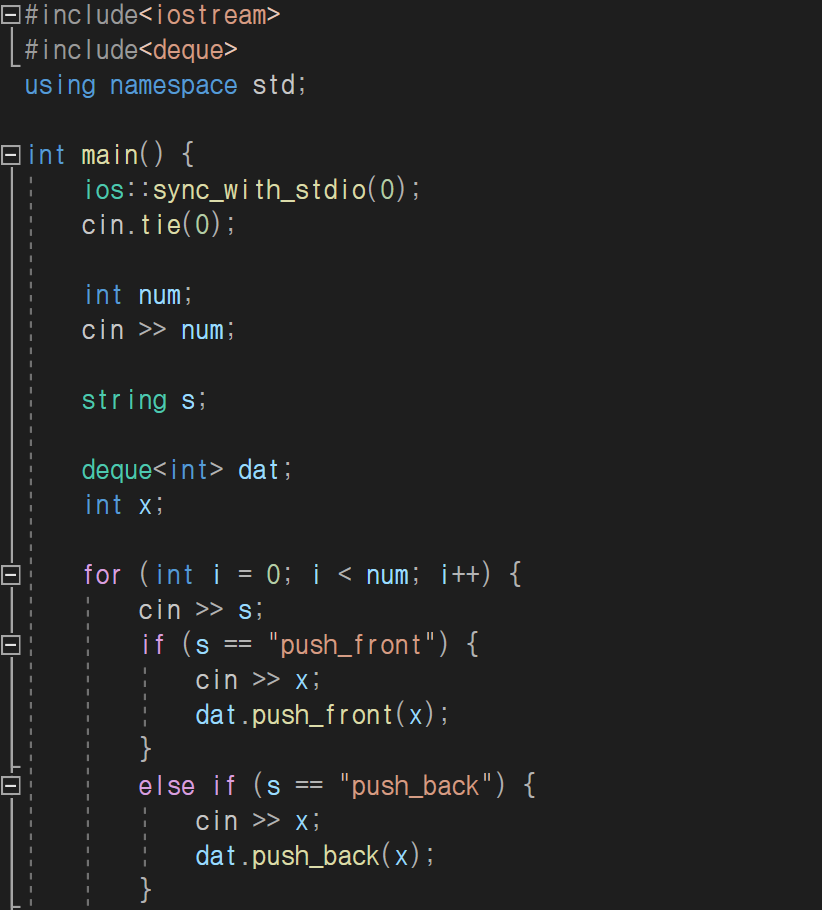Click the 'cin >> s;' statement
The image size is (822, 910).
point(201,611)
